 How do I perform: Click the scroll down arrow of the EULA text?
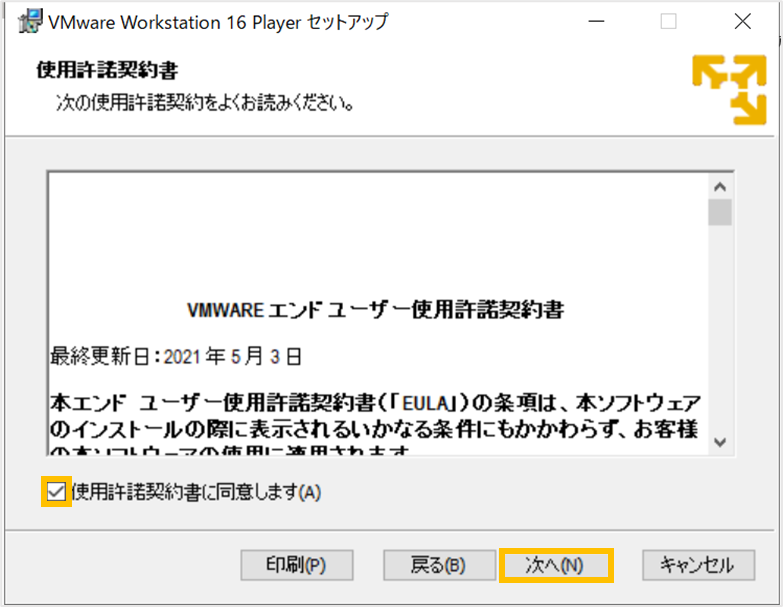coord(720,442)
